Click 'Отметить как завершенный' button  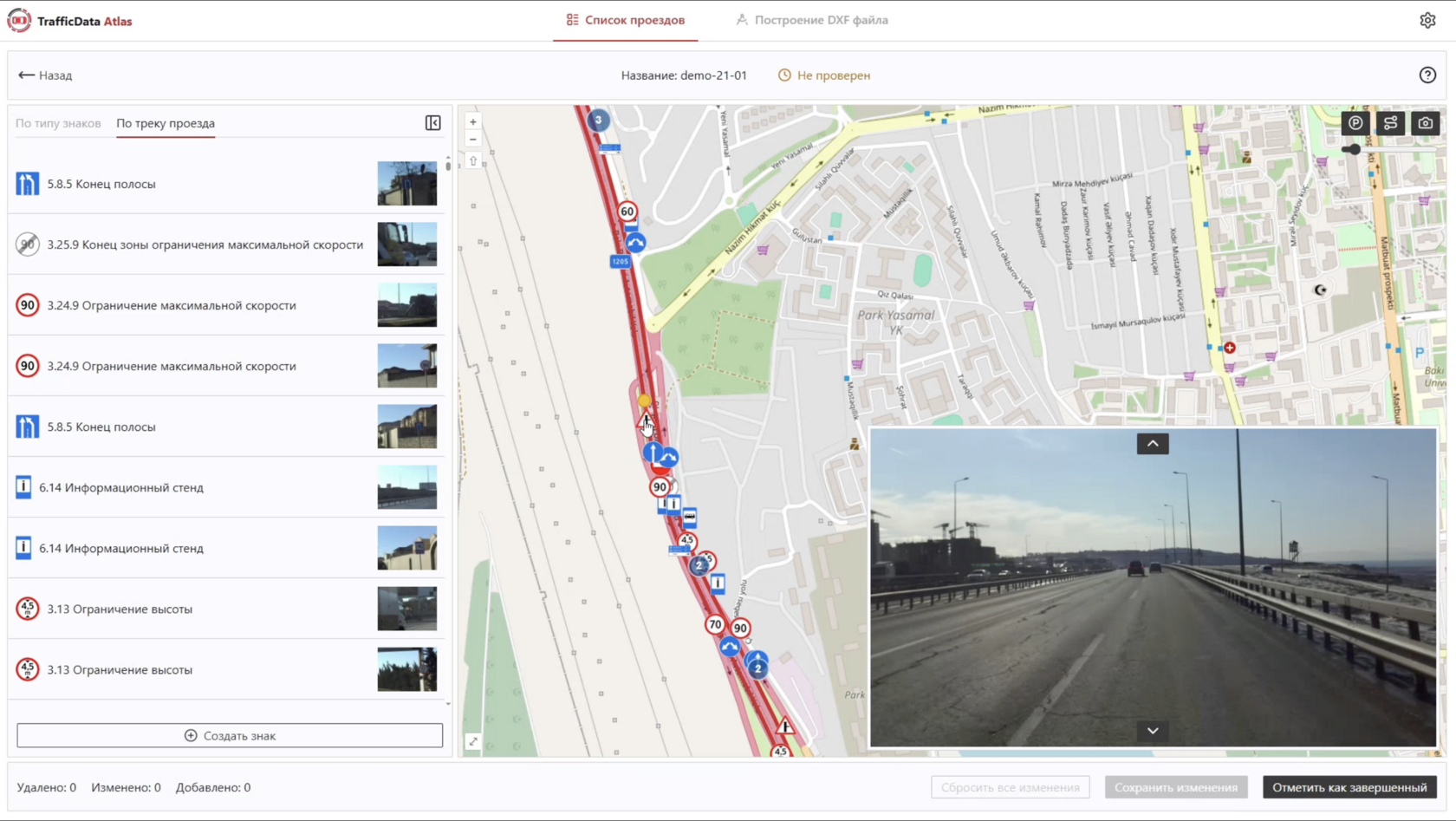[x=1349, y=787]
